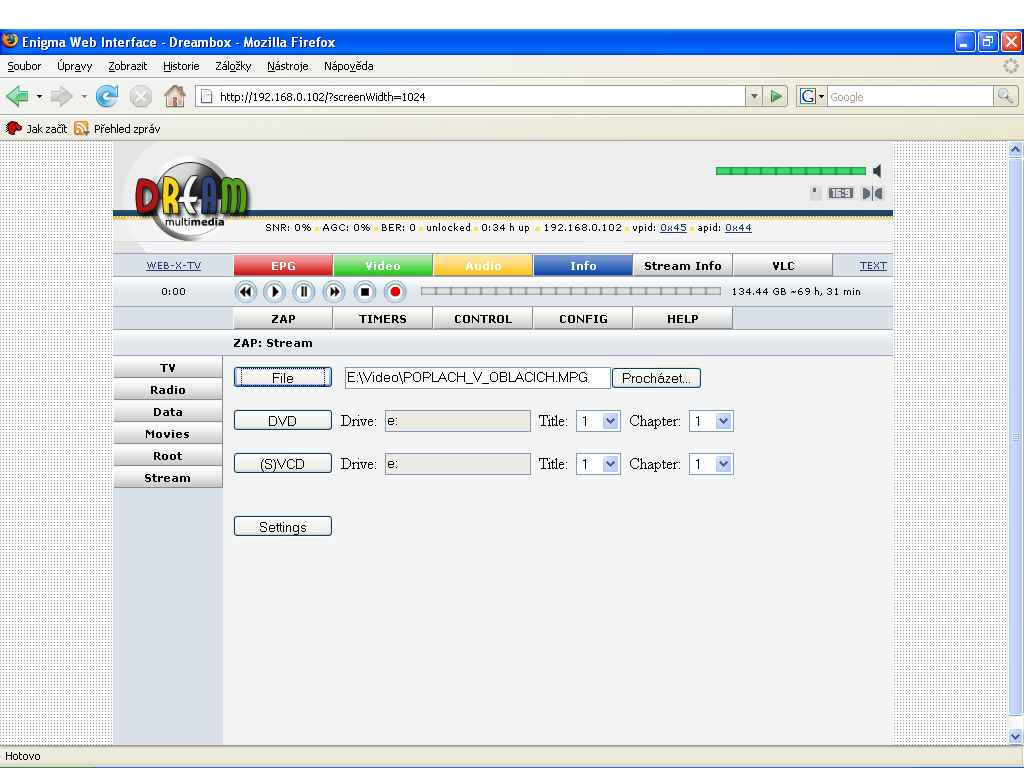Open the Firefox home page icon

pos(174,97)
